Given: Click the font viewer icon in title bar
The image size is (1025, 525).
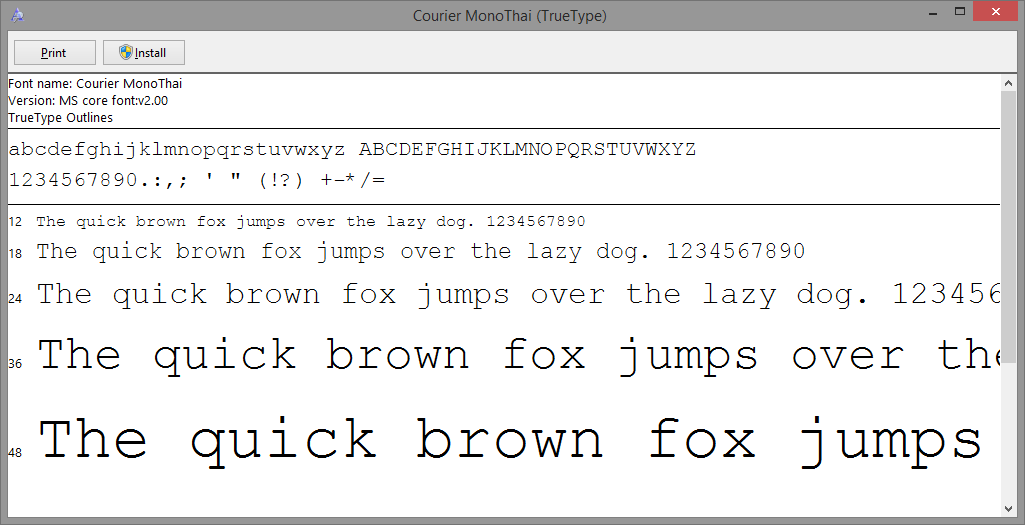Looking at the screenshot, I should pyautogui.click(x=18, y=15).
